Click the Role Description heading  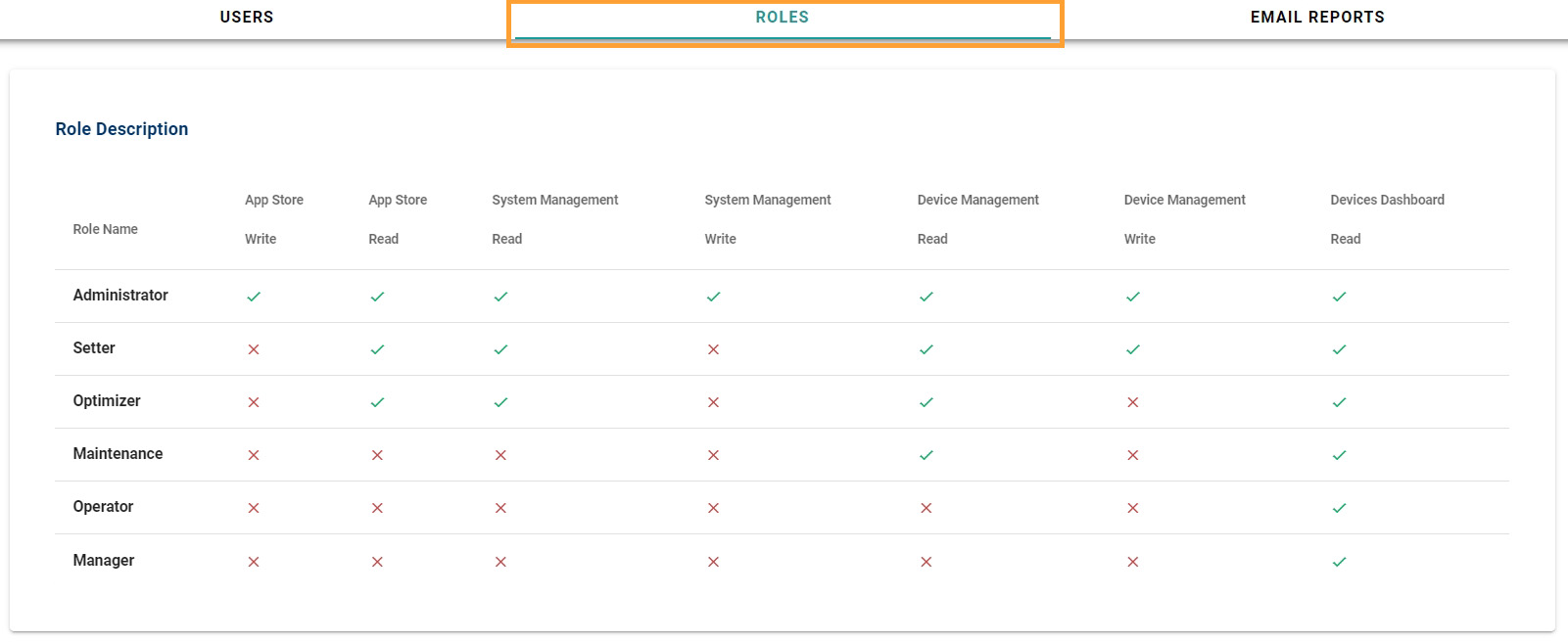coord(121,129)
